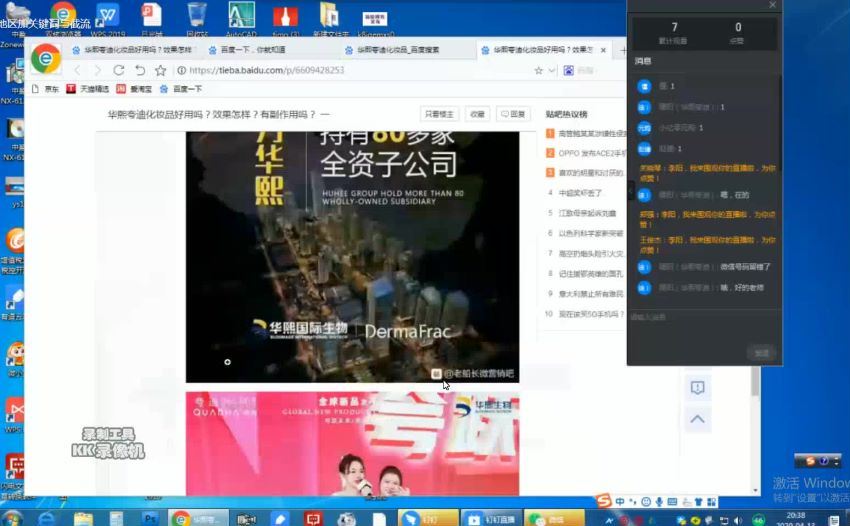The height and width of the screenshot is (526, 850).
Task: Open the address bar dropdown arrow
Action: [x=551, y=70]
